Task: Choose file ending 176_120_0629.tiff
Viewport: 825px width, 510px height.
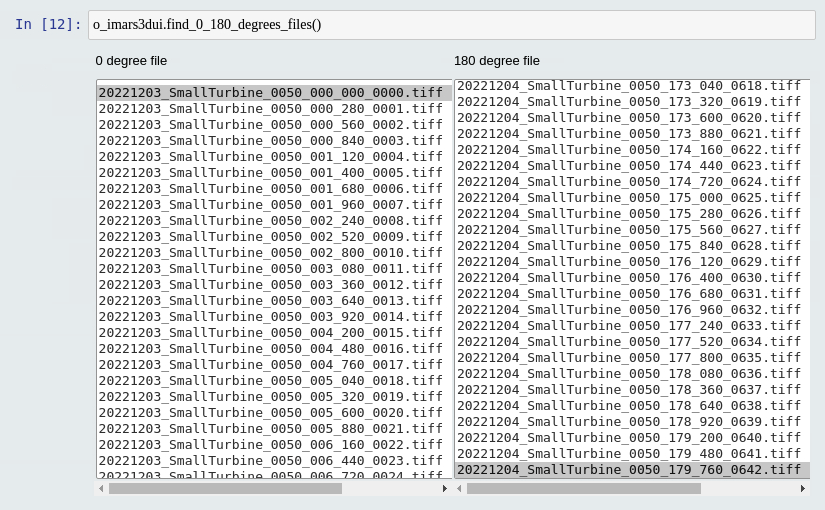Action: 628,261
